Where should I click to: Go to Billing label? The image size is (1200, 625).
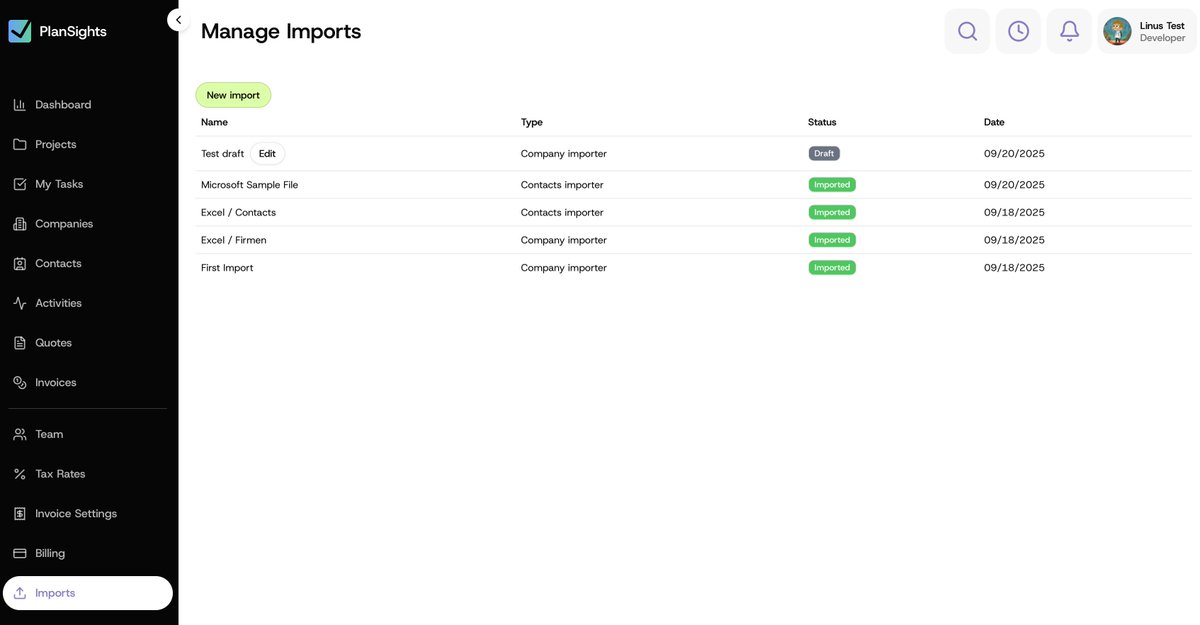click(50, 554)
